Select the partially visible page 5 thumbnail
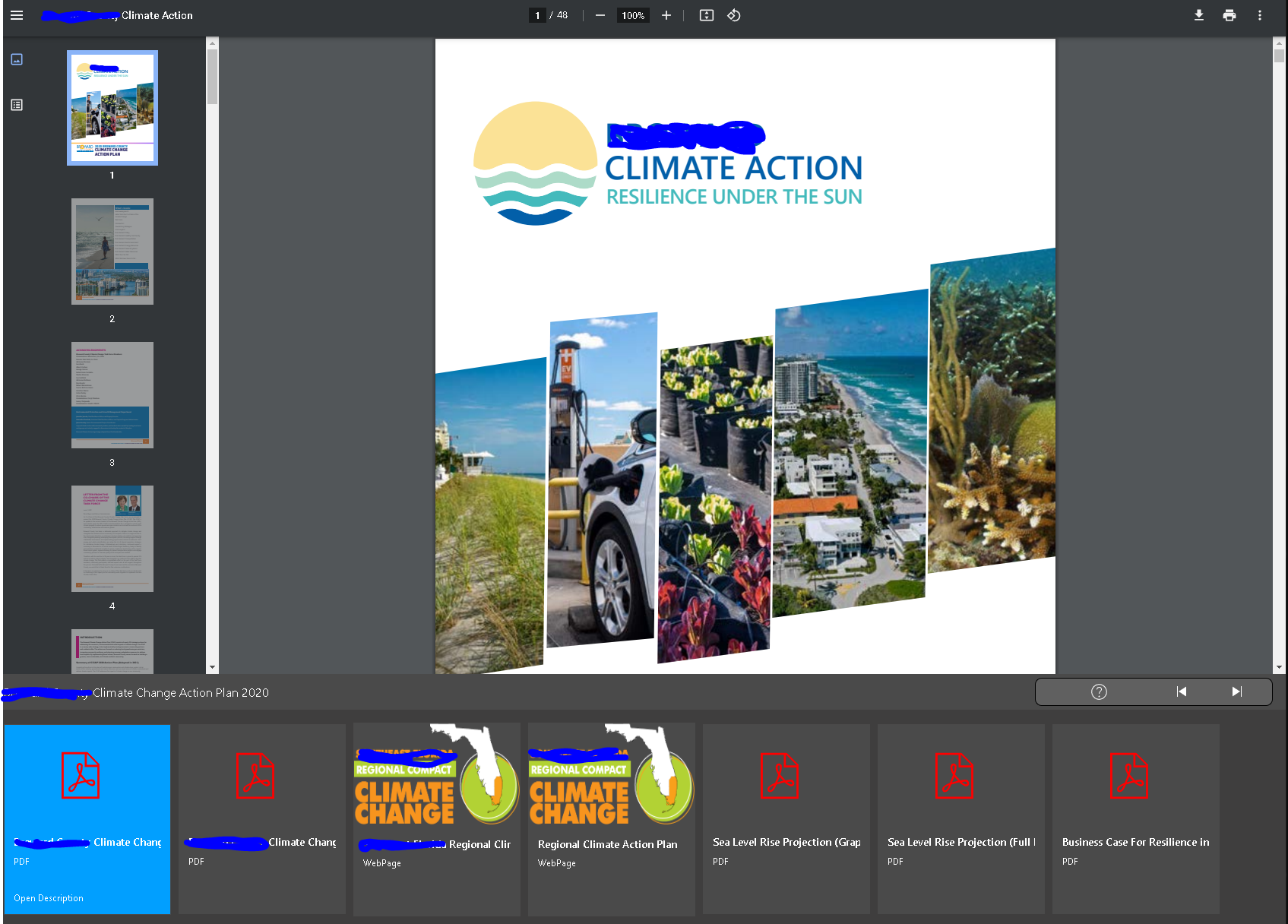Viewport: 1288px width, 924px height. tap(112, 651)
